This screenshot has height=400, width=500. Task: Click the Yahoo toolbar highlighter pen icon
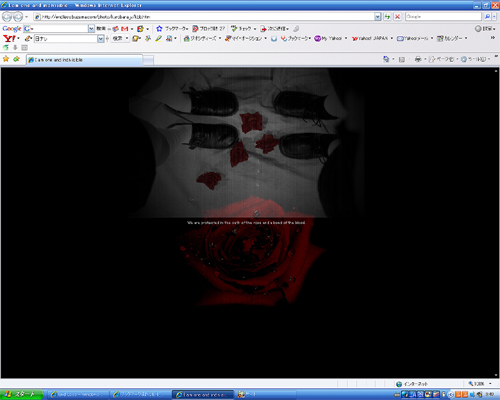click(158, 38)
